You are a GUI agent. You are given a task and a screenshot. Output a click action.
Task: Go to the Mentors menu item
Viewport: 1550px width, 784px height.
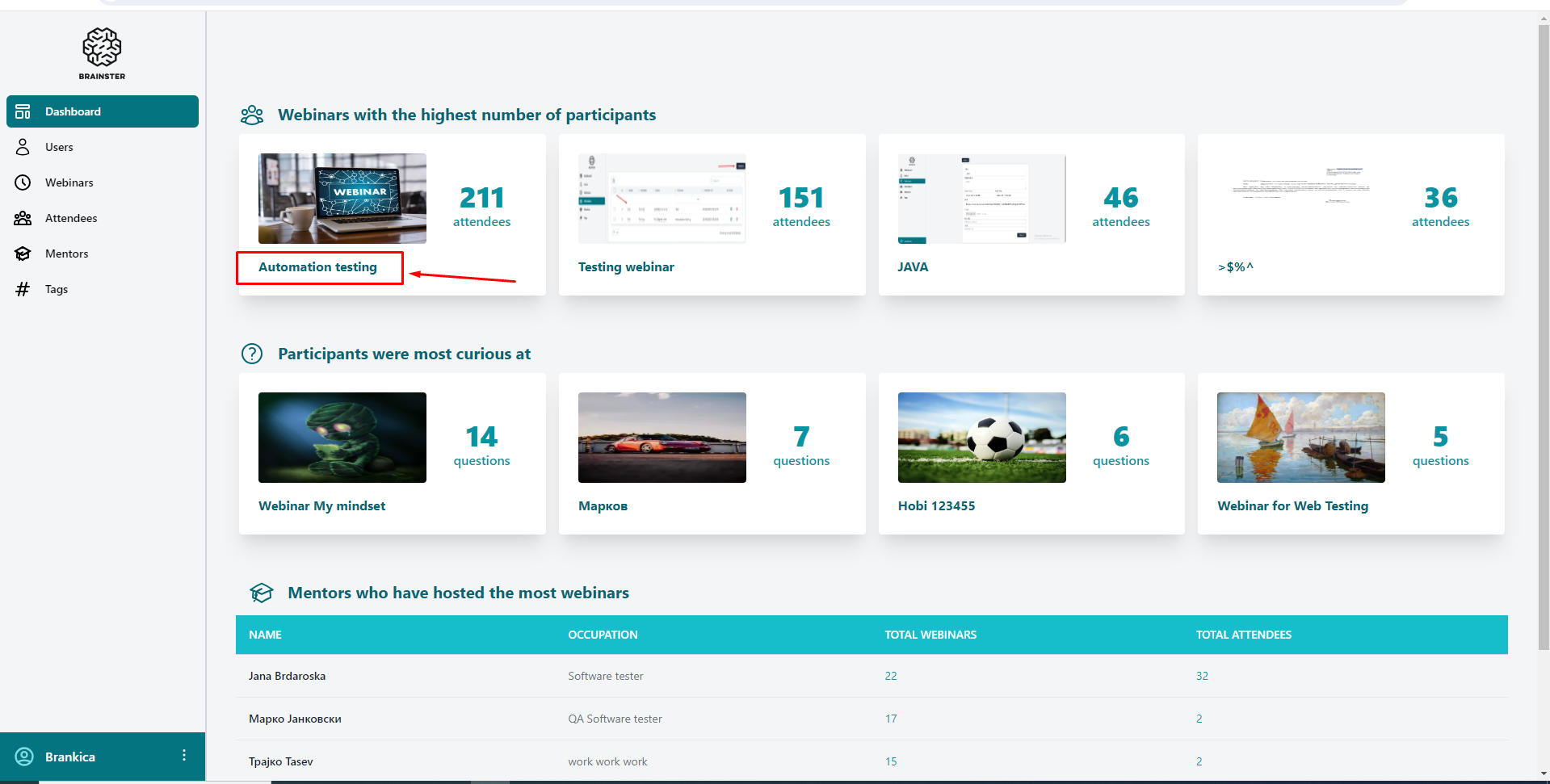tap(67, 254)
